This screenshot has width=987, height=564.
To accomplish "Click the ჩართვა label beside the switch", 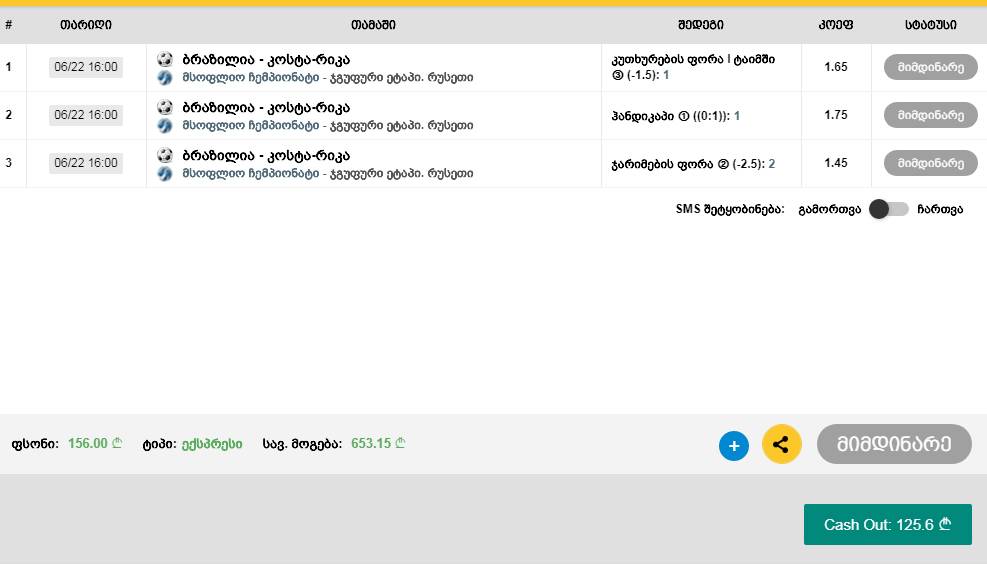I will point(940,210).
